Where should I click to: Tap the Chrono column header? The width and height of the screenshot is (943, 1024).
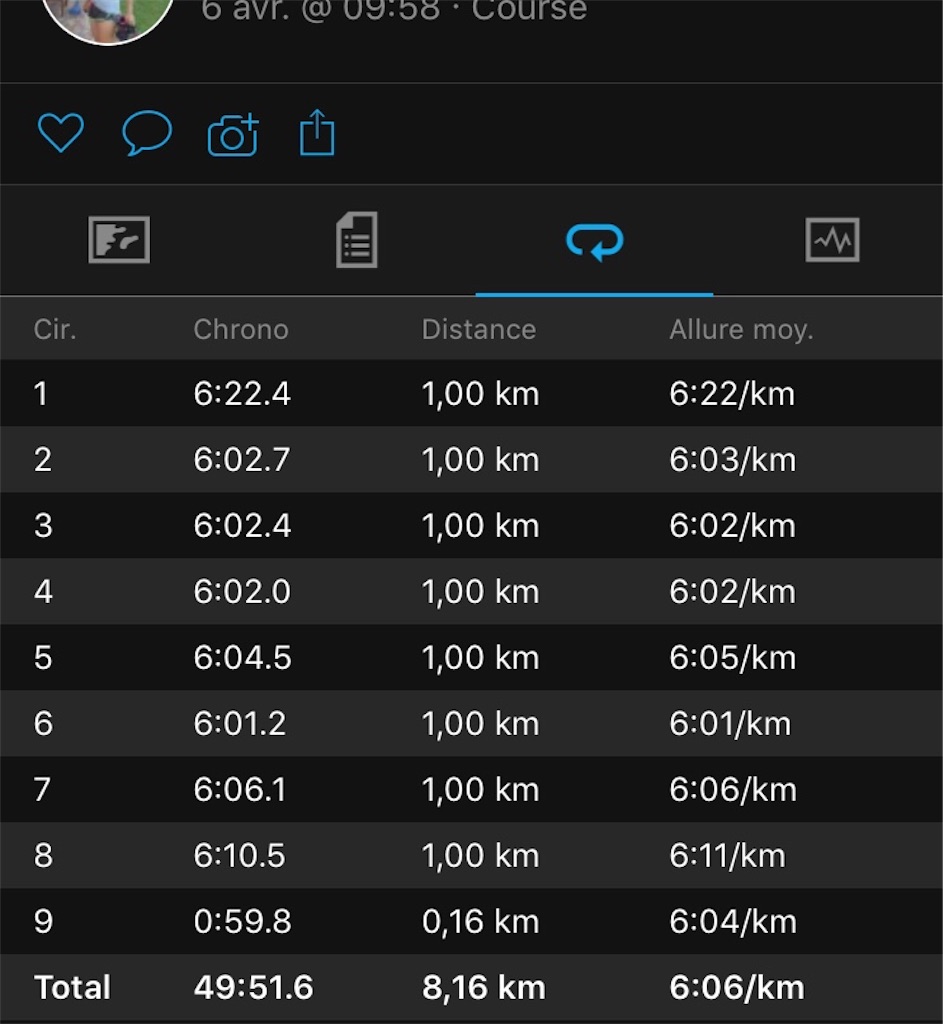click(x=241, y=329)
